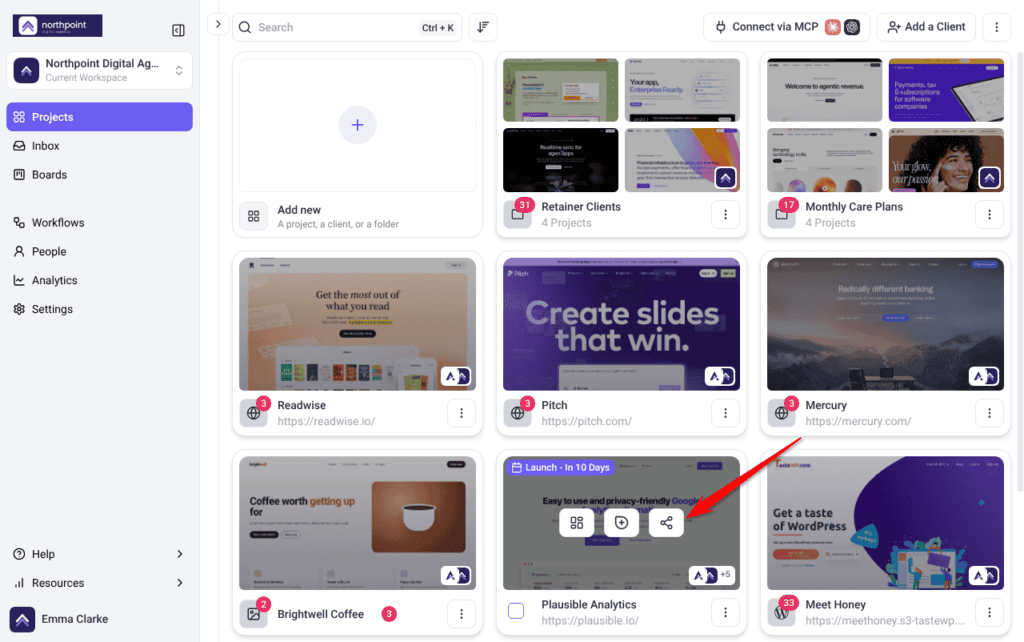Click the Launch - In 10 Days tag
This screenshot has width=1024, height=642.
click(x=560, y=468)
